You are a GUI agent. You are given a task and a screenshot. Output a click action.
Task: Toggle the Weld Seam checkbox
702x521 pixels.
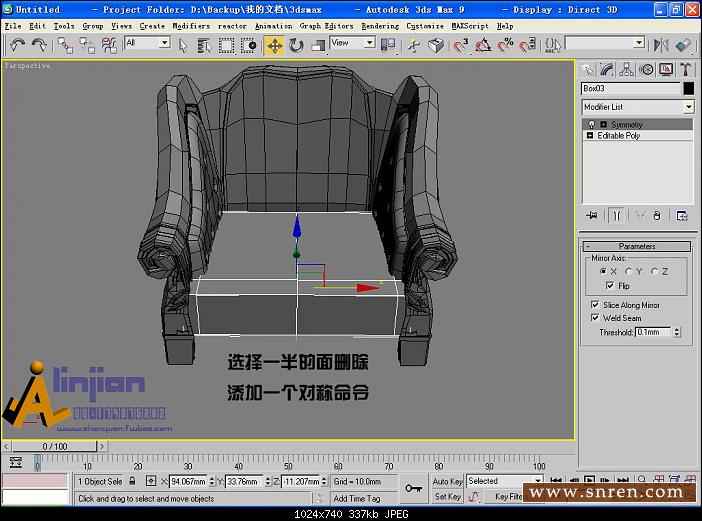click(595, 318)
